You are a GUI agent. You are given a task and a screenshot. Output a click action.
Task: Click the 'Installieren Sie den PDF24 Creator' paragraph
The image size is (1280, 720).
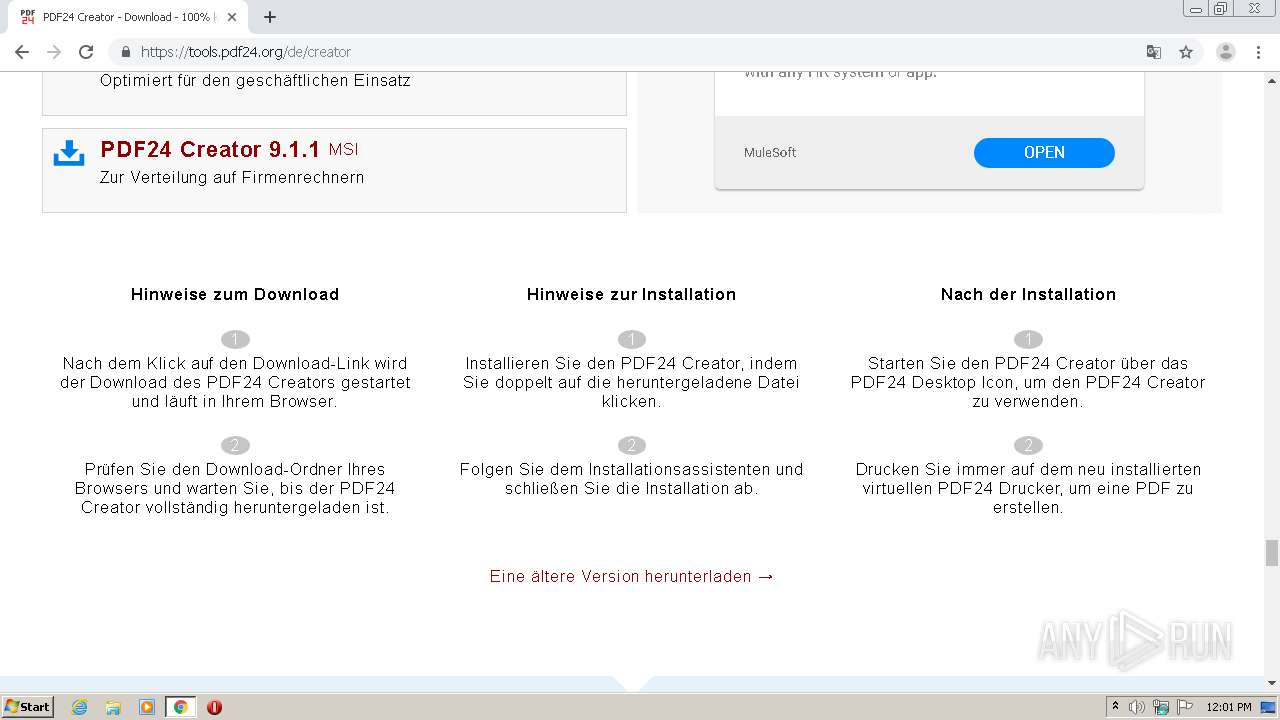pos(631,382)
